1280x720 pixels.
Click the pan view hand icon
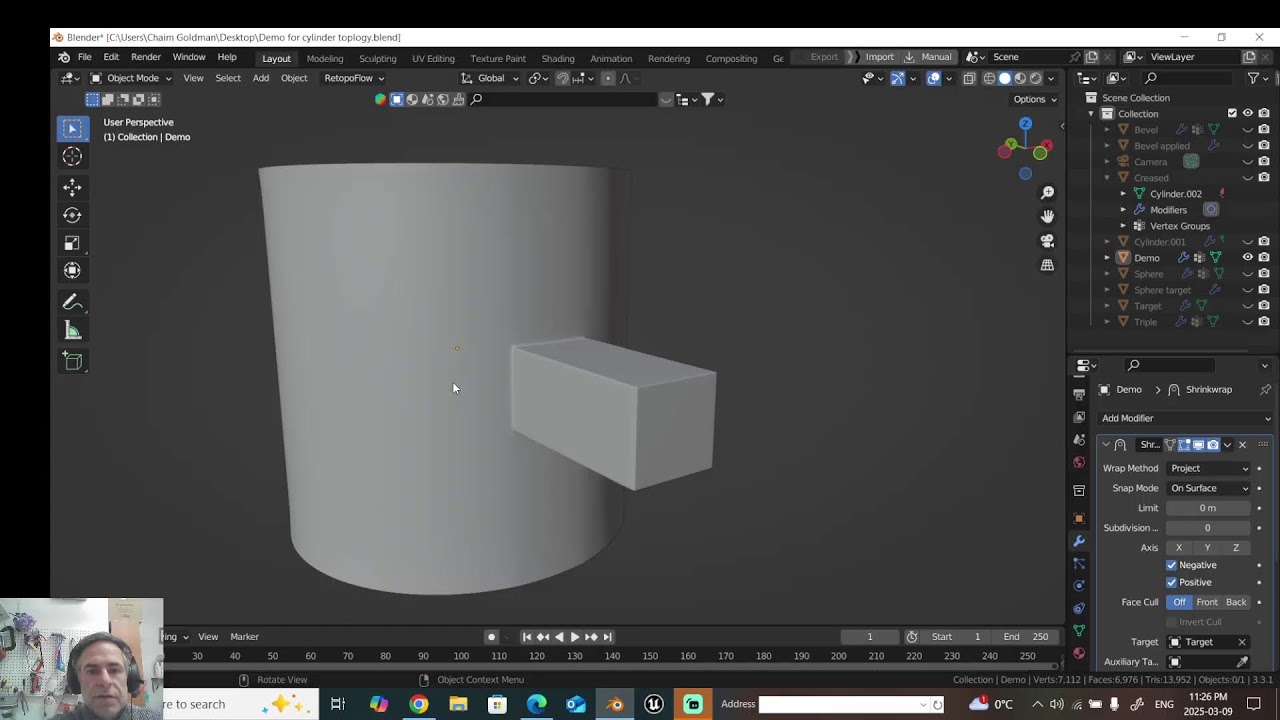[x=1047, y=216]
